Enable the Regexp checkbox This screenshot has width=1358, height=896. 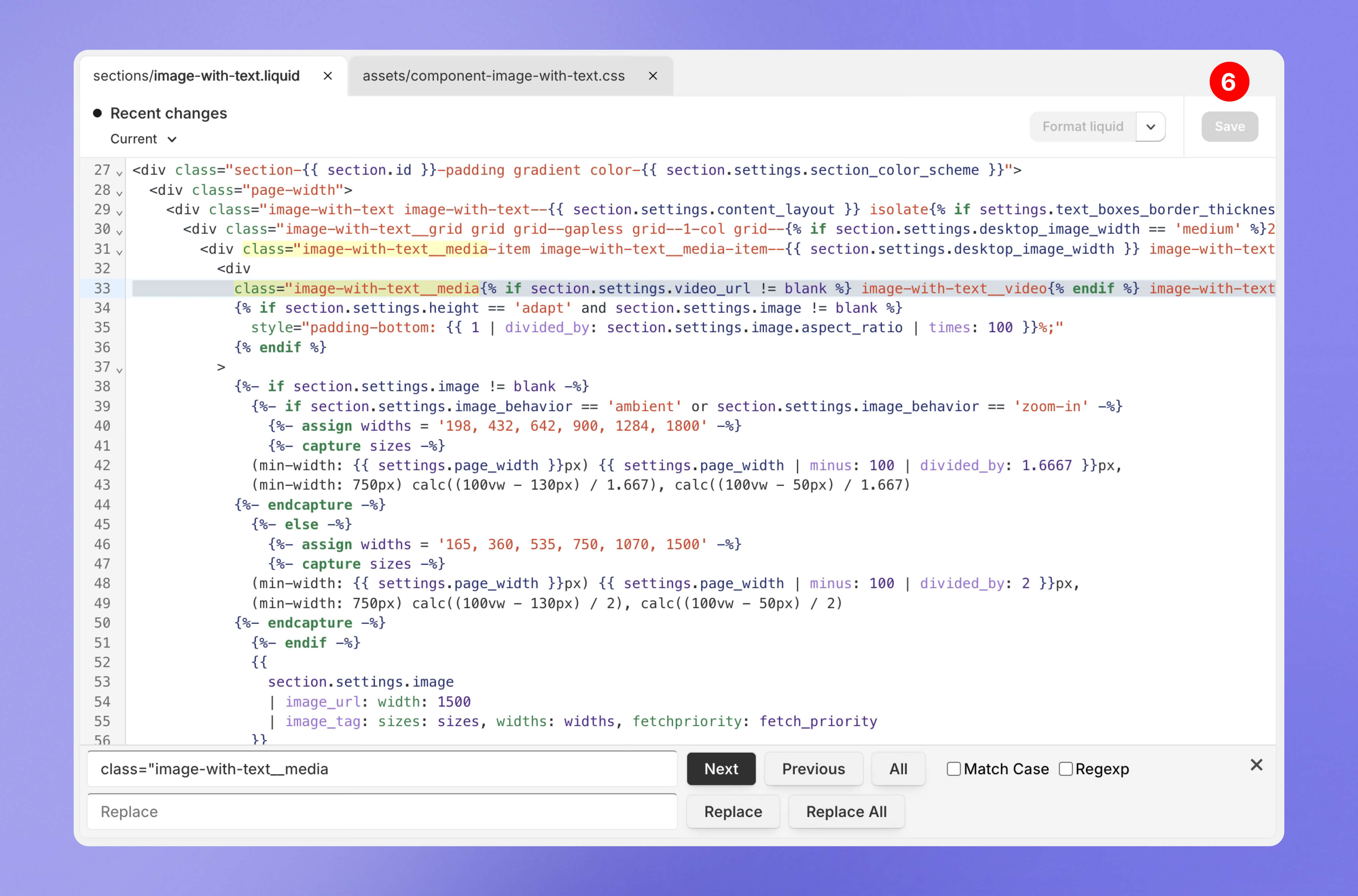point(1066,769)
